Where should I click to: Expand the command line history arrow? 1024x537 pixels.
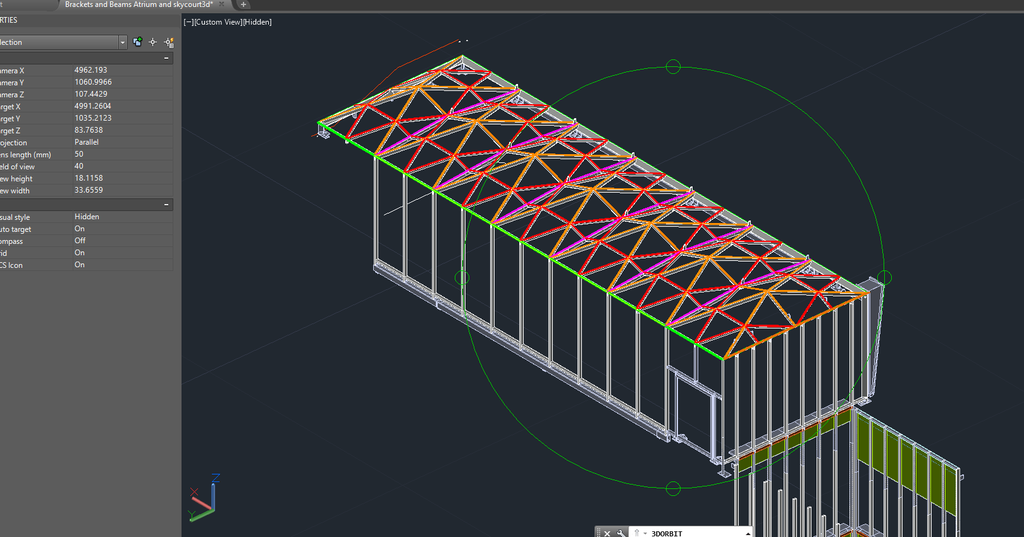pos(747,533)
